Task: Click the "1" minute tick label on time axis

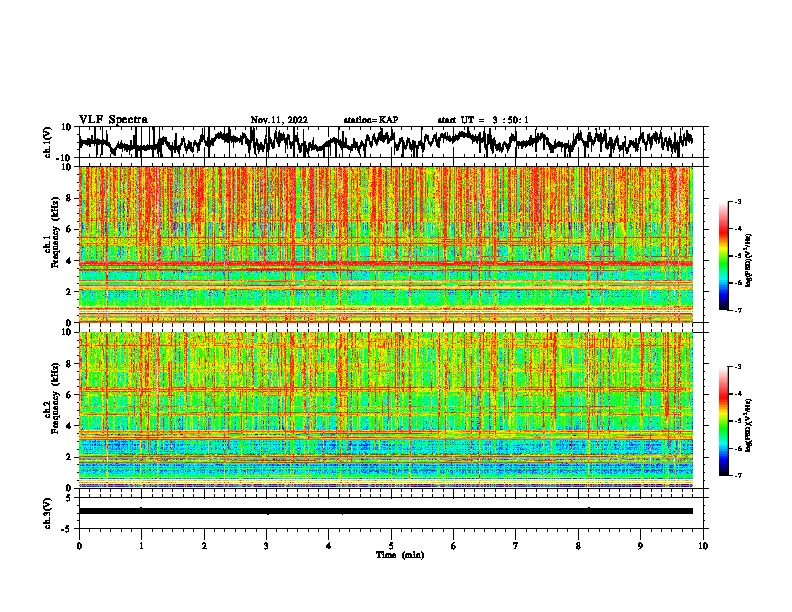Action: pyautogui.click(x=141, y=546)
